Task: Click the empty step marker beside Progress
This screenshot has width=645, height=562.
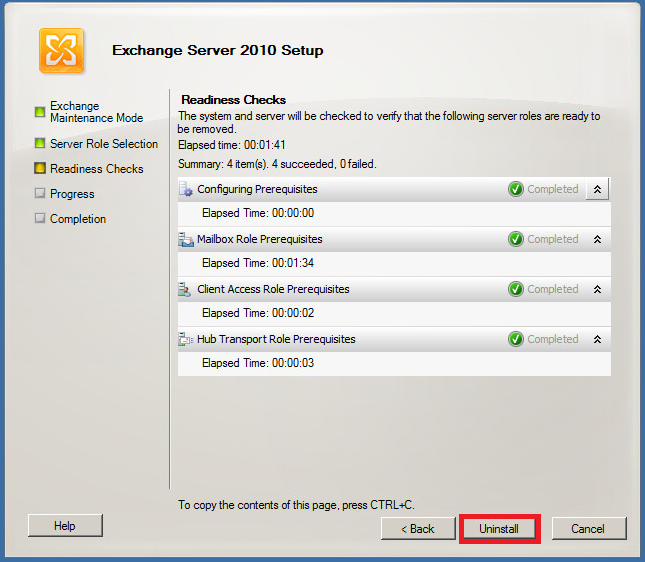Action: 40,193
